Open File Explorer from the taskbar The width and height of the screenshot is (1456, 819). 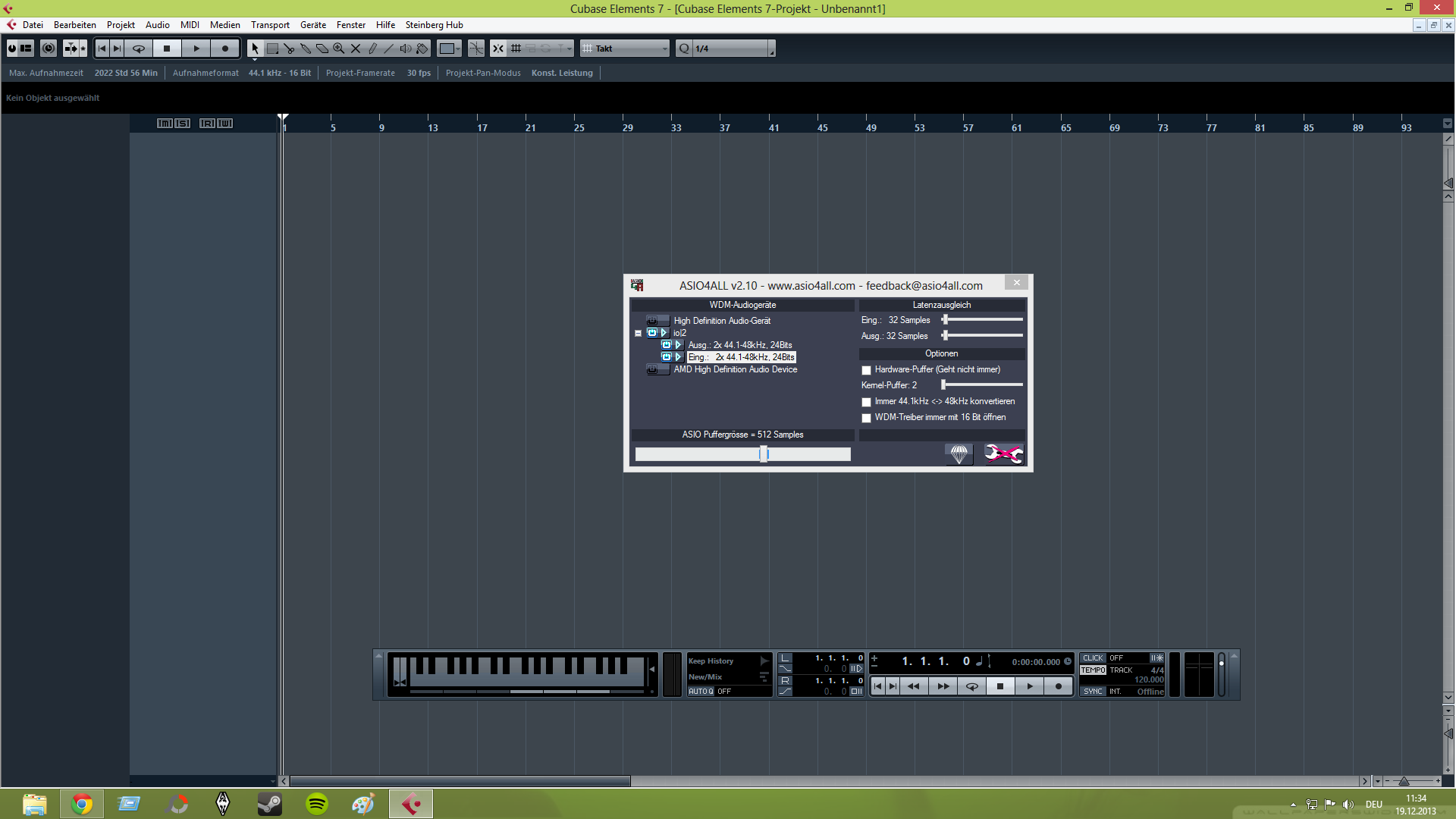(34, 804)
